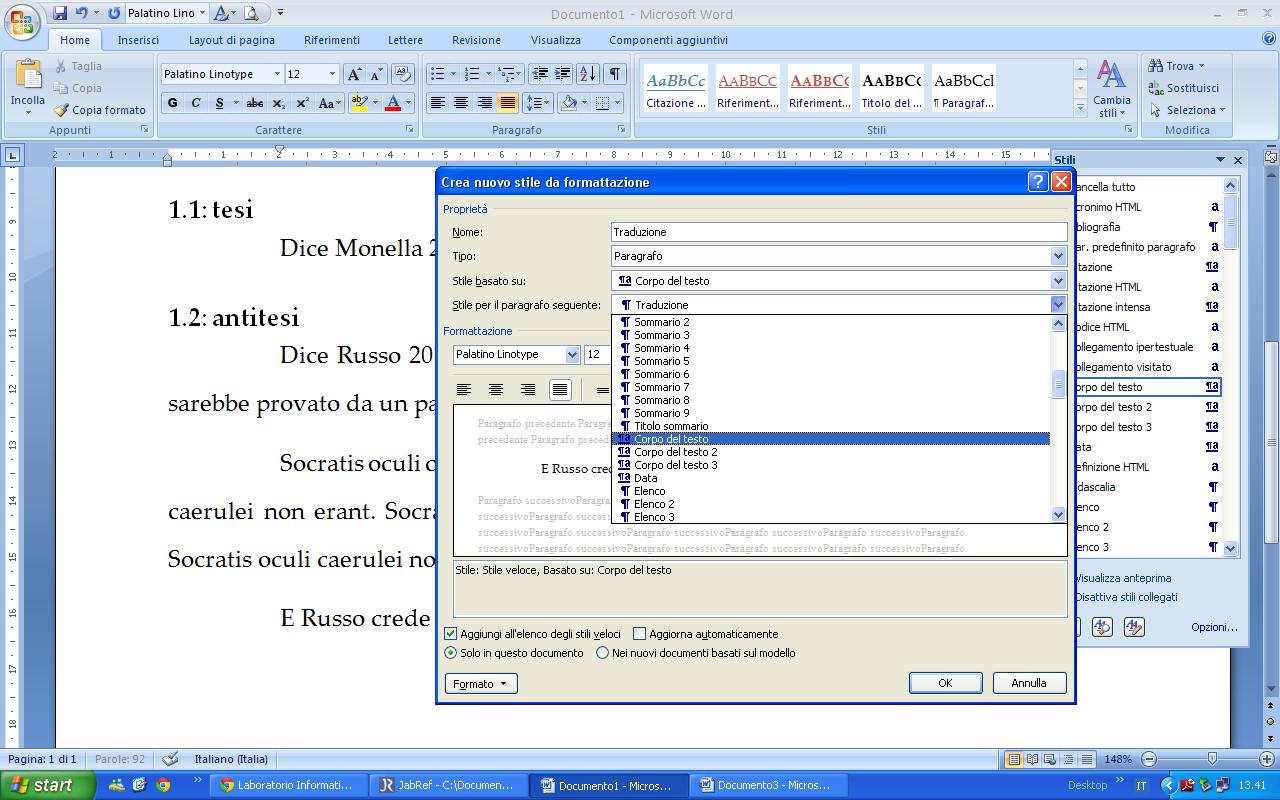Screen dimensions: 1280x800
Task: Open the Tipo dropdown
Action: 1058,256
